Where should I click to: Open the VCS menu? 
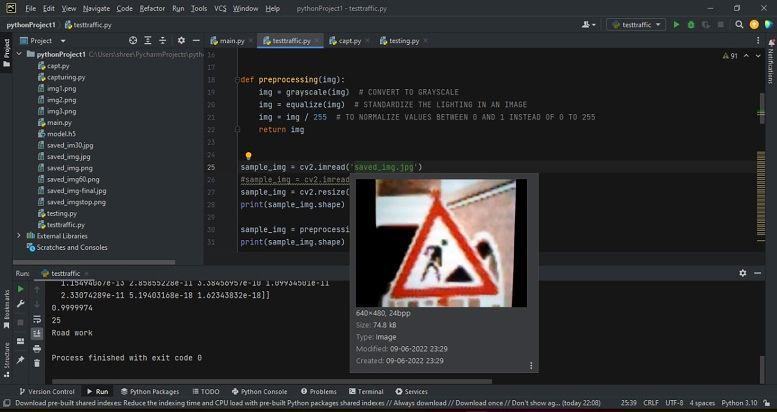pyautogui.click(x=220, y=8)
